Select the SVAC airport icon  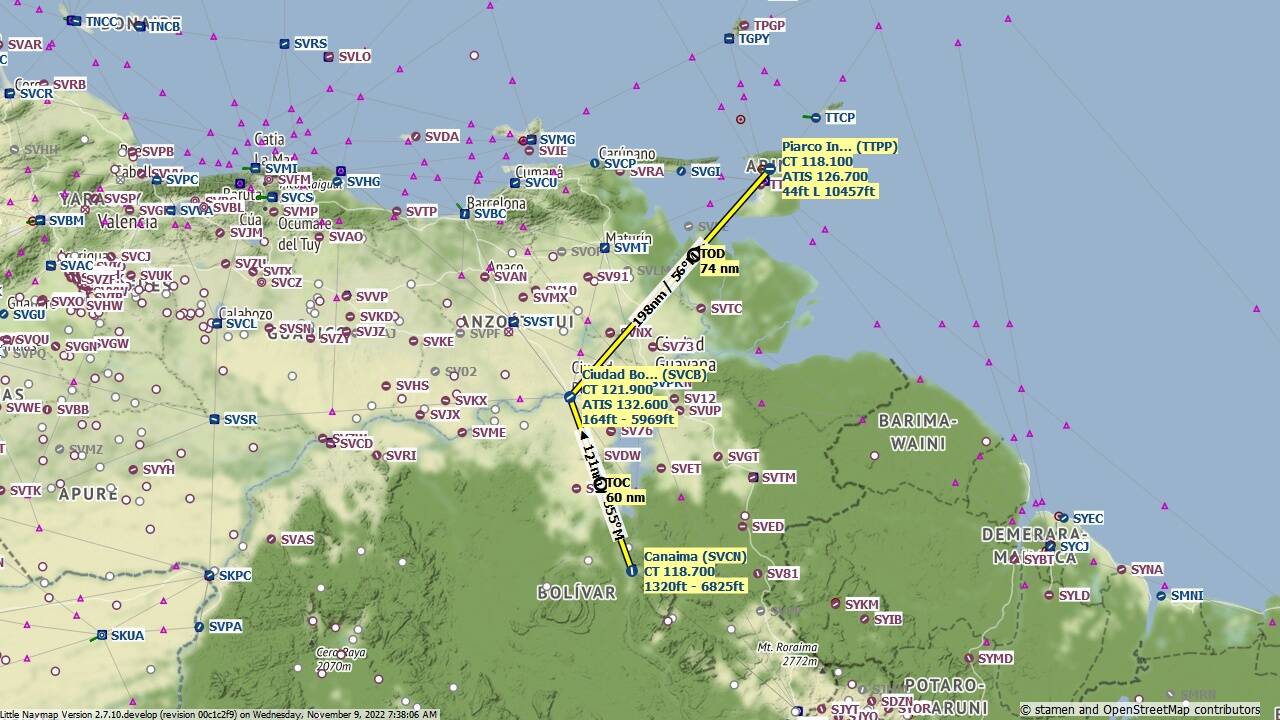pos(51,266)
